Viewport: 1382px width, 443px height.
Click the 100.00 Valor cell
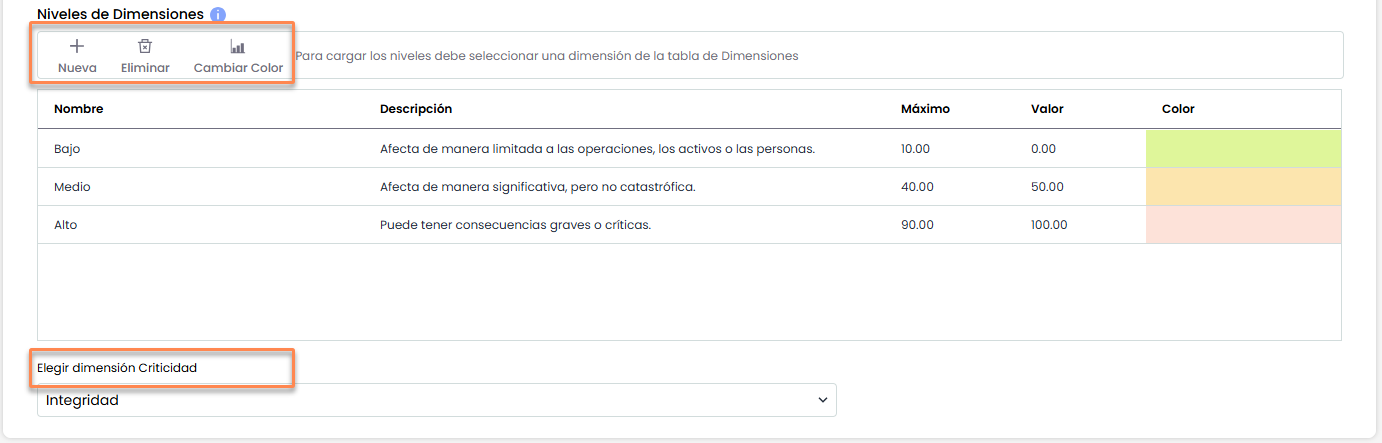pyautogui.click(x=1049, y=225)
